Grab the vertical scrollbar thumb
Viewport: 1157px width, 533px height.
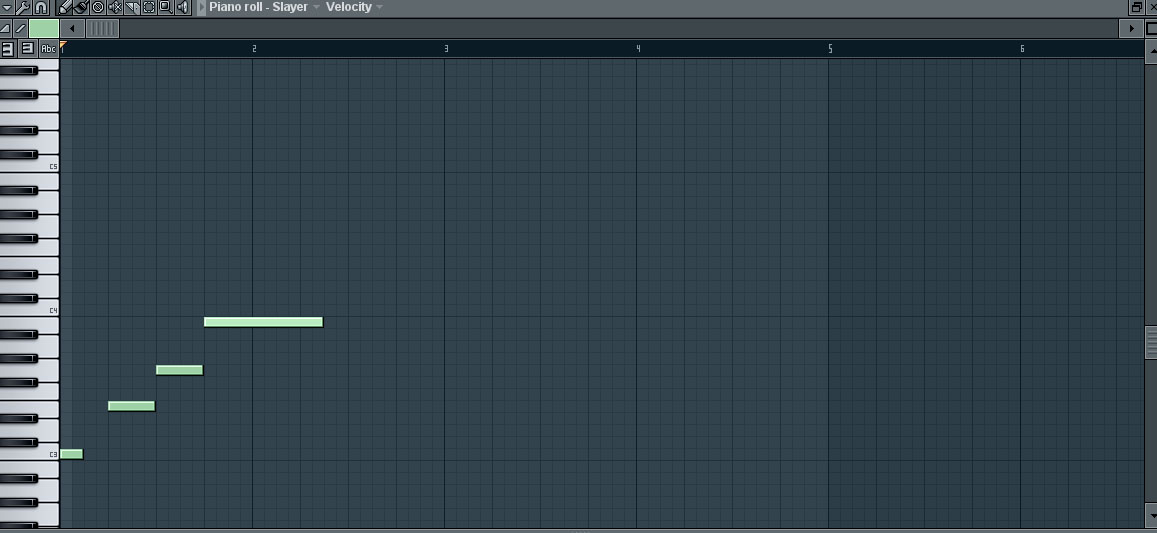1150,343
